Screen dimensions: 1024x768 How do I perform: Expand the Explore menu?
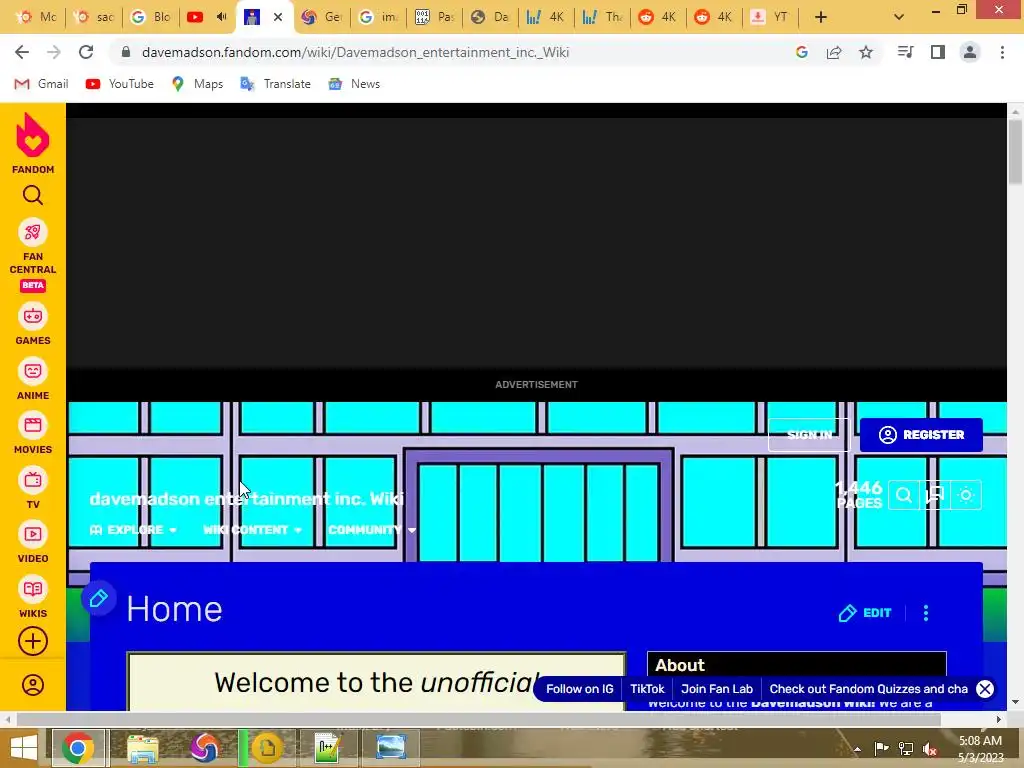pyautogui.click(x=133, y=530)
